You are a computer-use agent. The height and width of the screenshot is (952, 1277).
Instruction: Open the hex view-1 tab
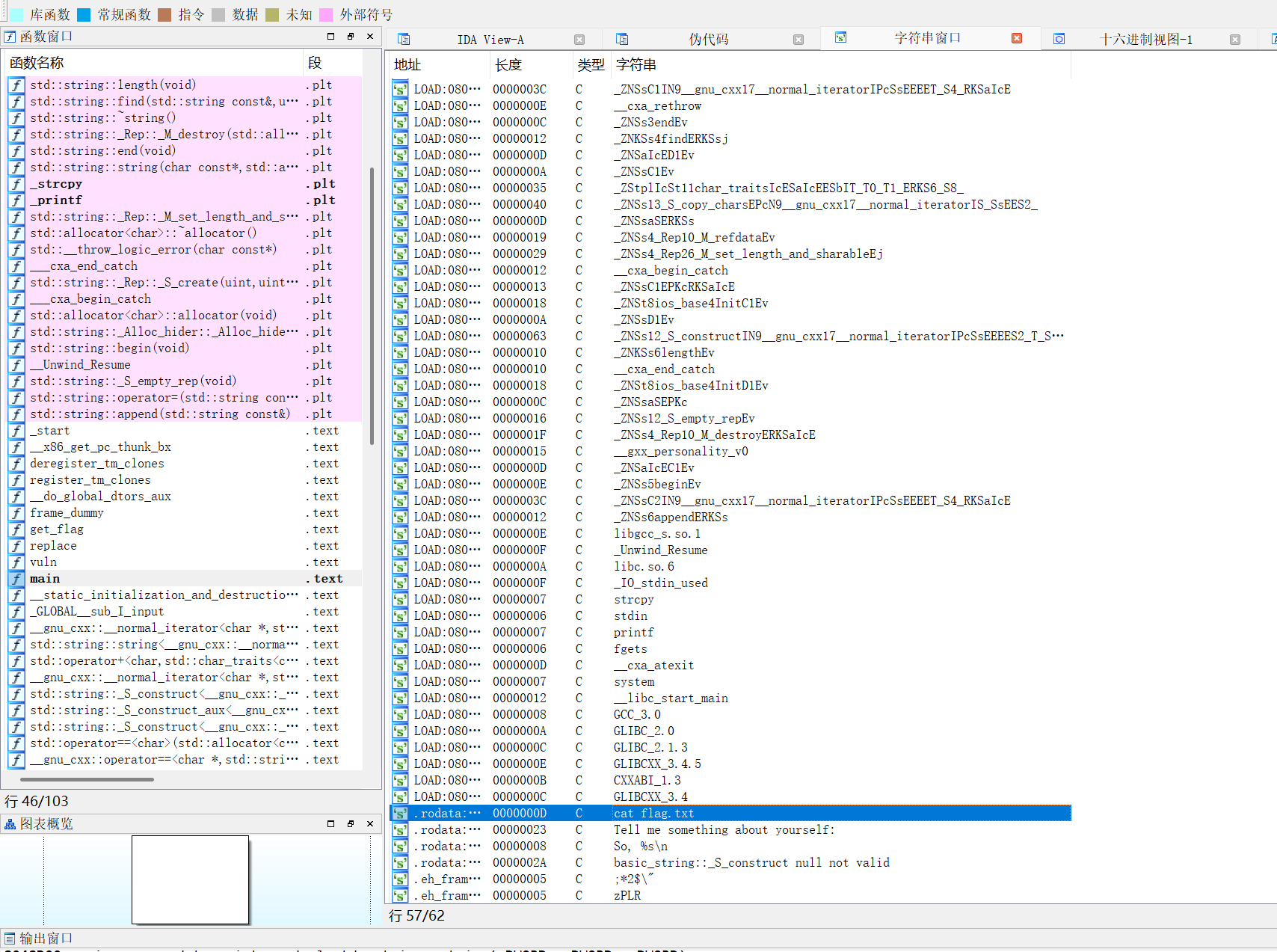[1145, 40]
